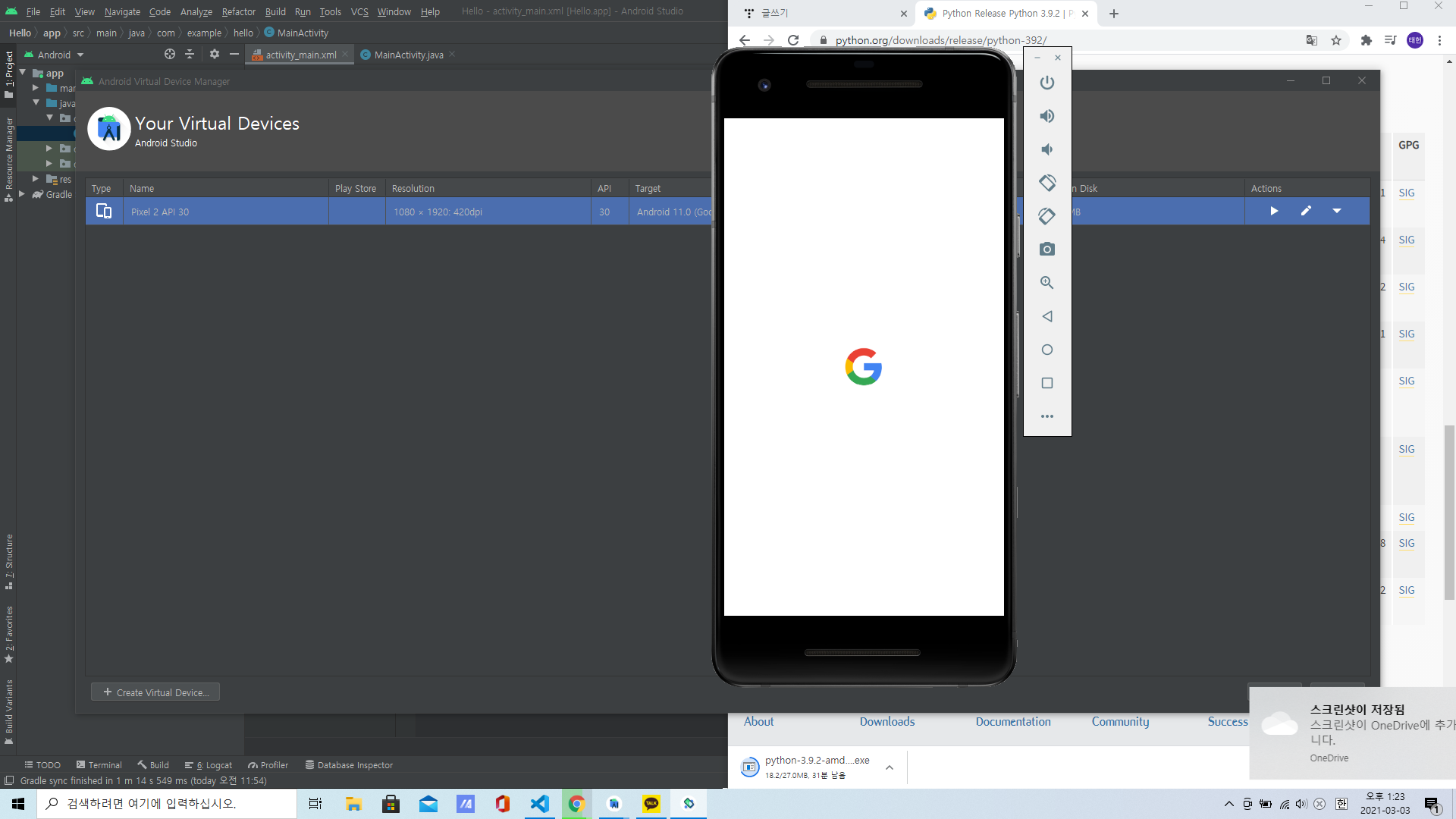Click MainActivity in breadcrumb path

click(297, 33)
